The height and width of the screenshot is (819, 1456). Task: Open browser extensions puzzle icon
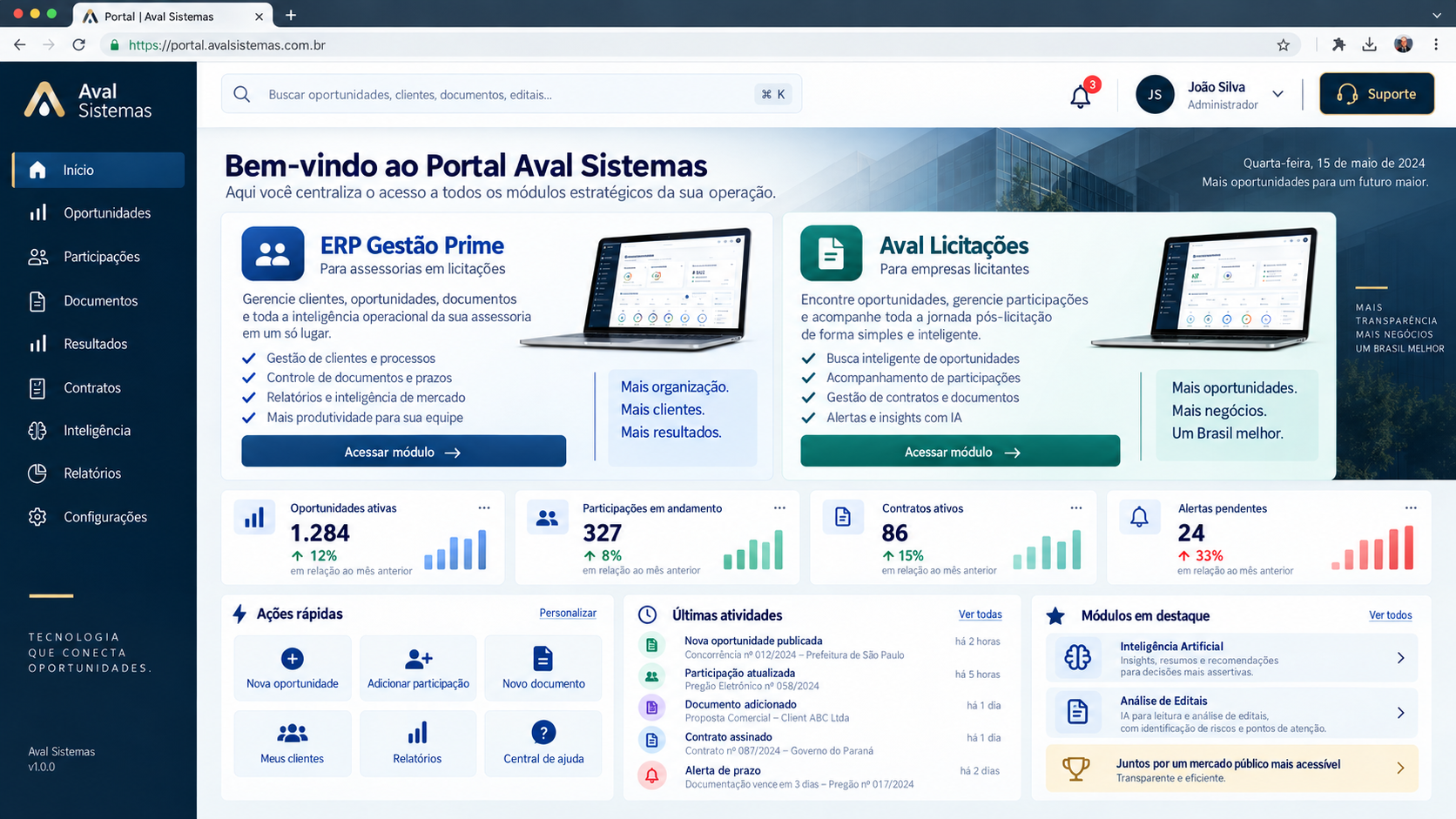pos(1338,44)
